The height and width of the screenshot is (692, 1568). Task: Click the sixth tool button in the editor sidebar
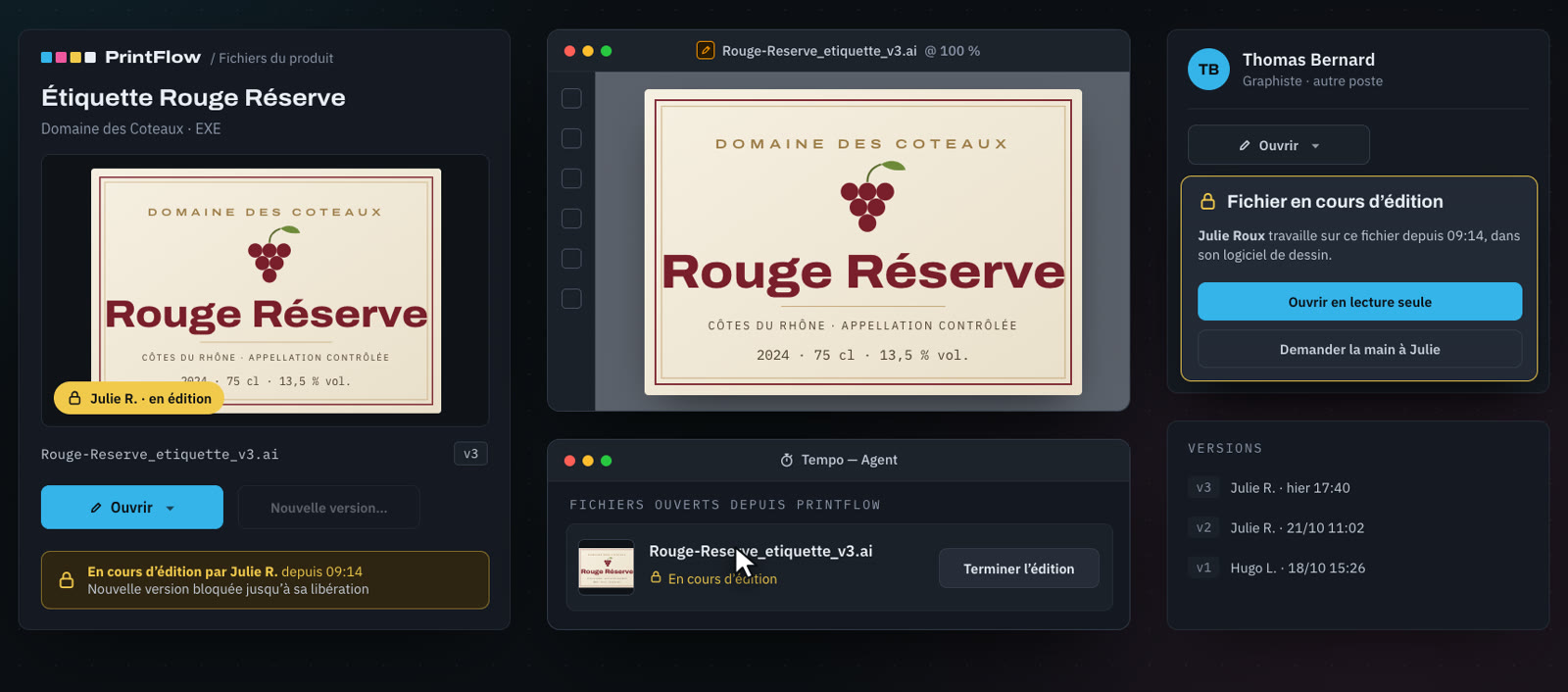(x=571, y=299)
